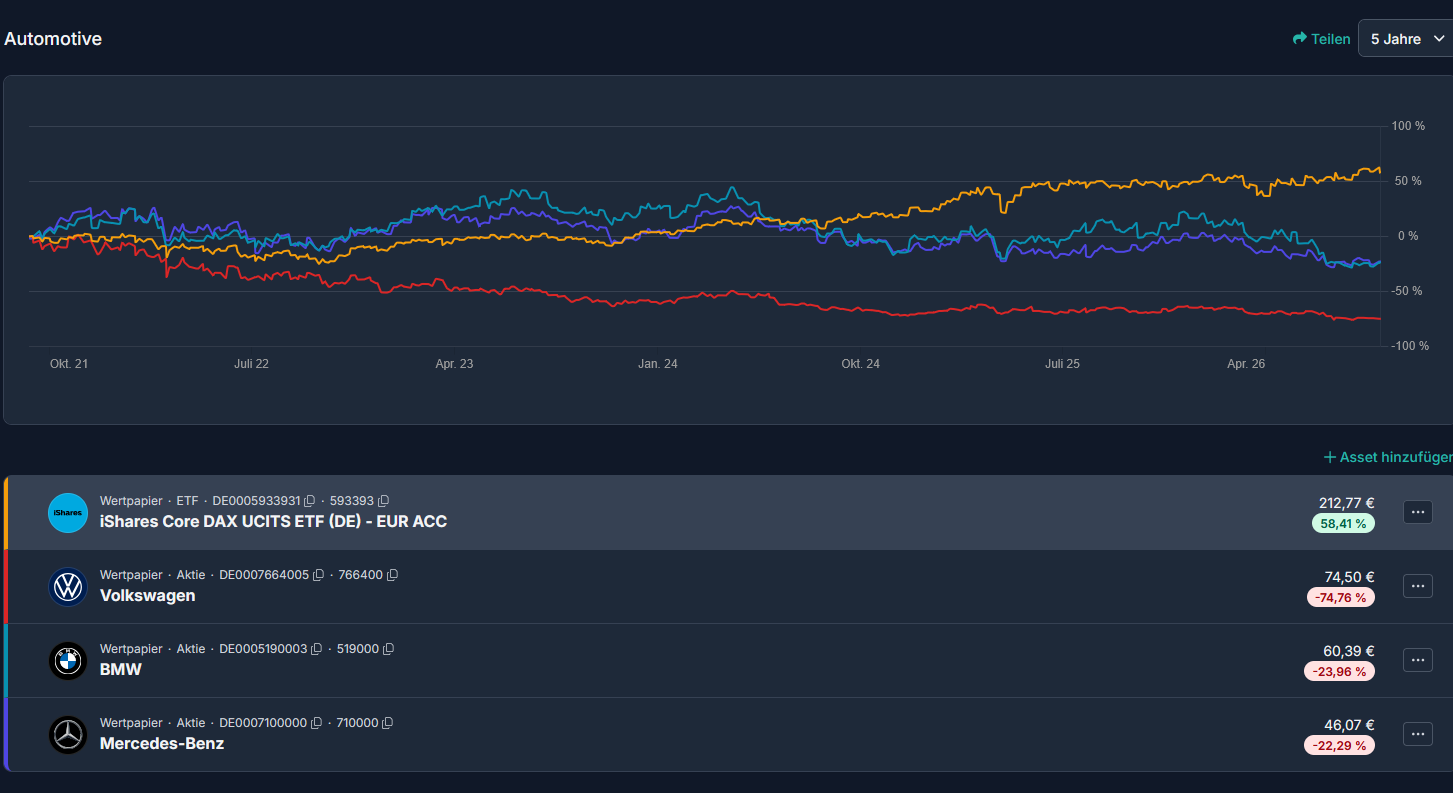Viewport: 1453px width, 793px height.
Task: Click the Mercedes-Benz star logo
Action: 68,735
